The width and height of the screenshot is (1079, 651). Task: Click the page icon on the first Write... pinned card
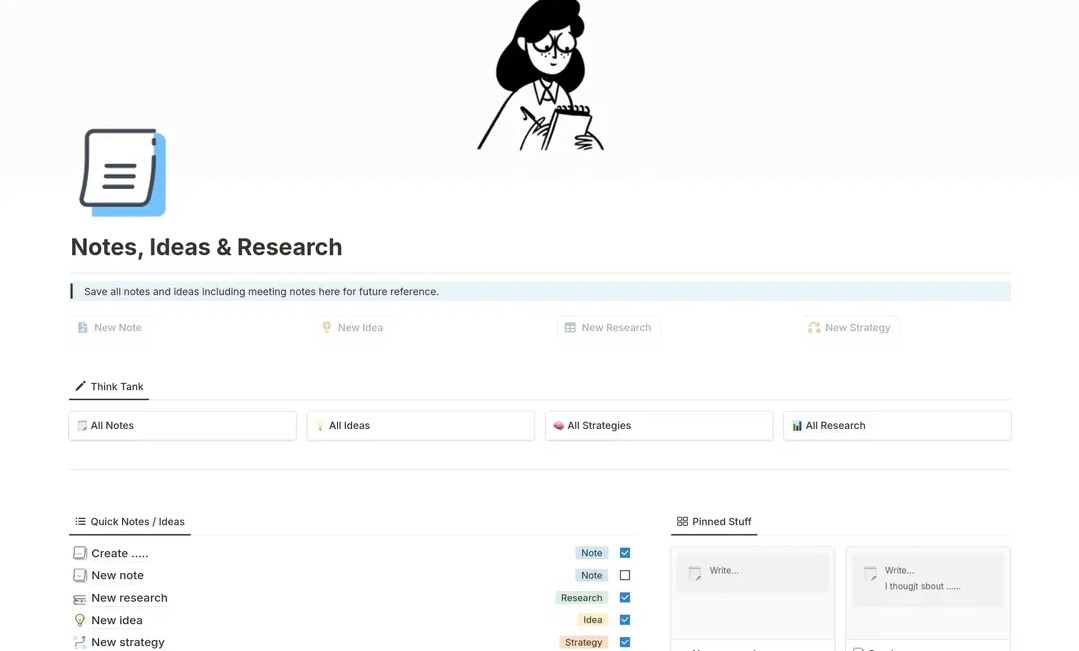[x=697, y=572]
